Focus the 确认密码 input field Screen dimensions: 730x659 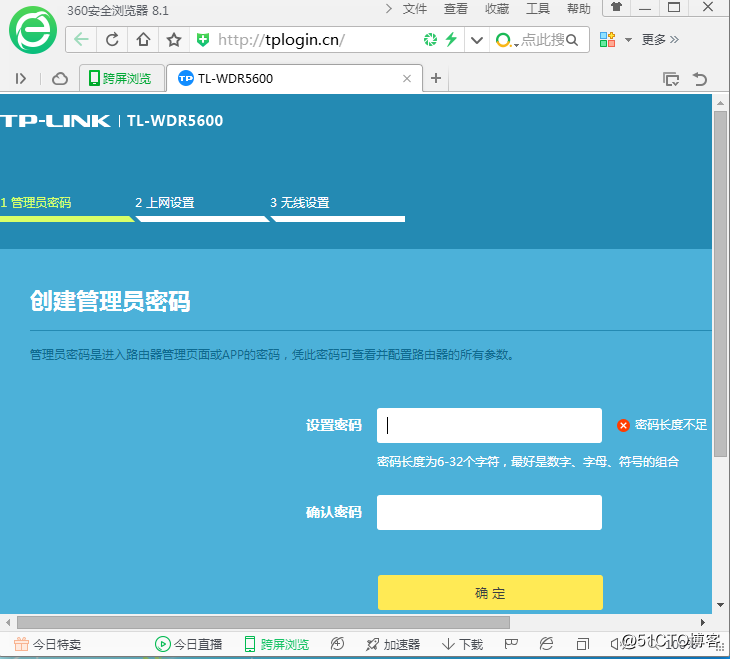489,512
